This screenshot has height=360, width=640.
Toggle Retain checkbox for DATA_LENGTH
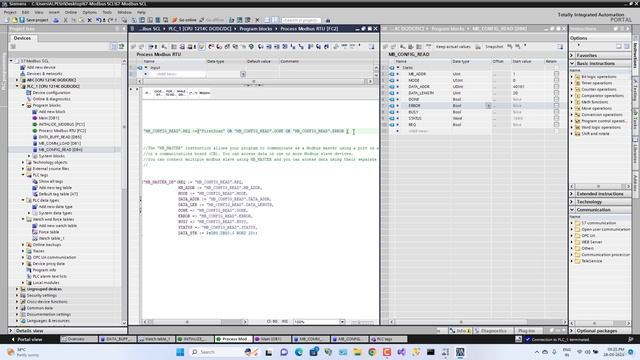pos(556,93)
